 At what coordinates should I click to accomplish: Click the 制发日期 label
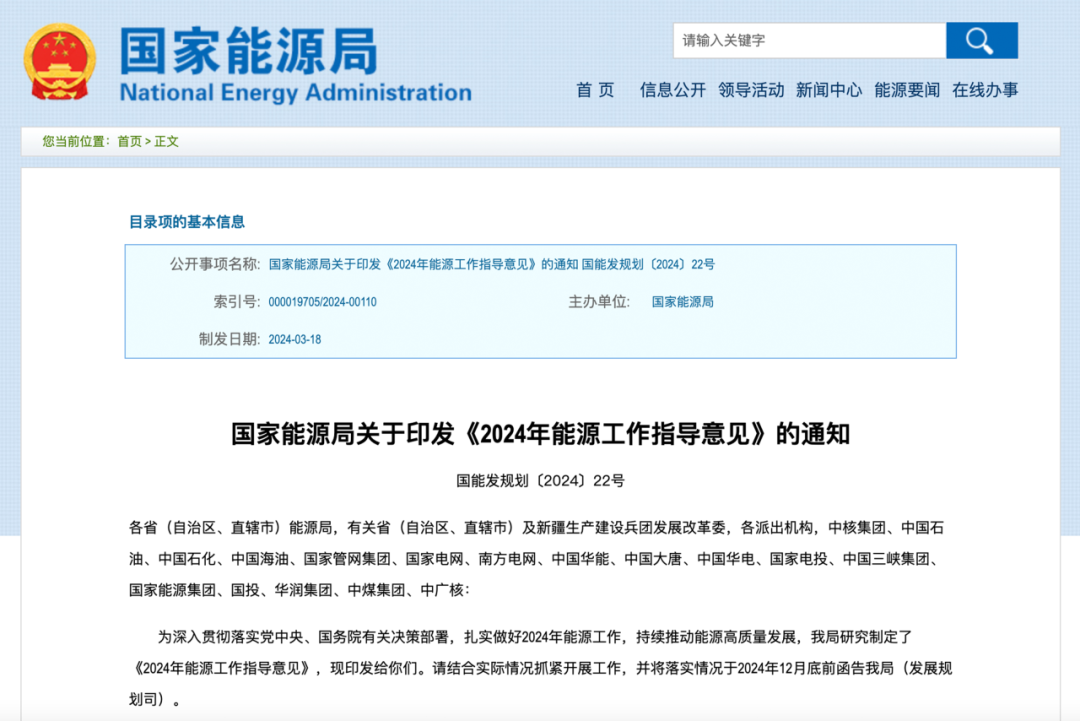(x=229, y=339)
